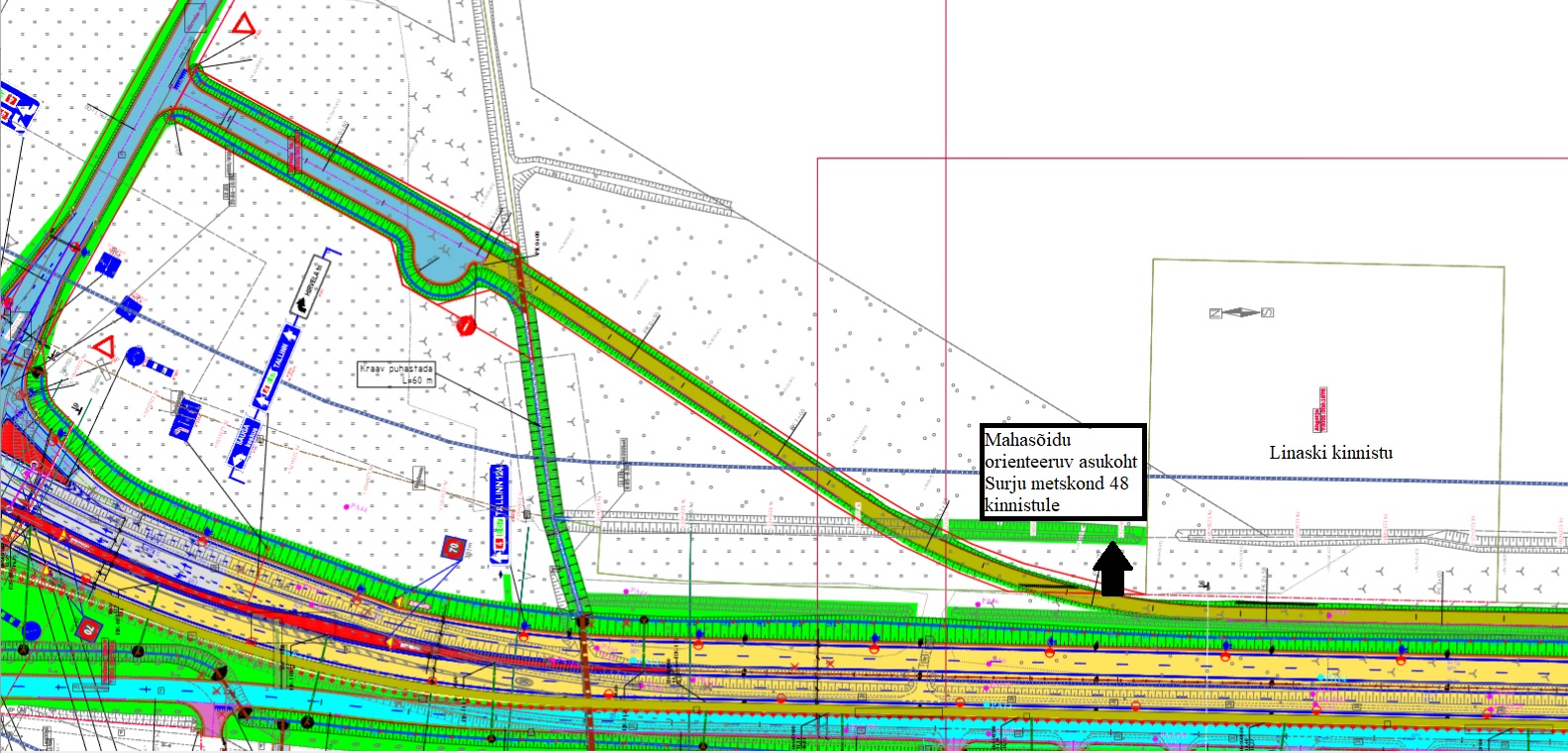Click the vertical blue TALLINN 124 sign

click(x=500, y=512)
